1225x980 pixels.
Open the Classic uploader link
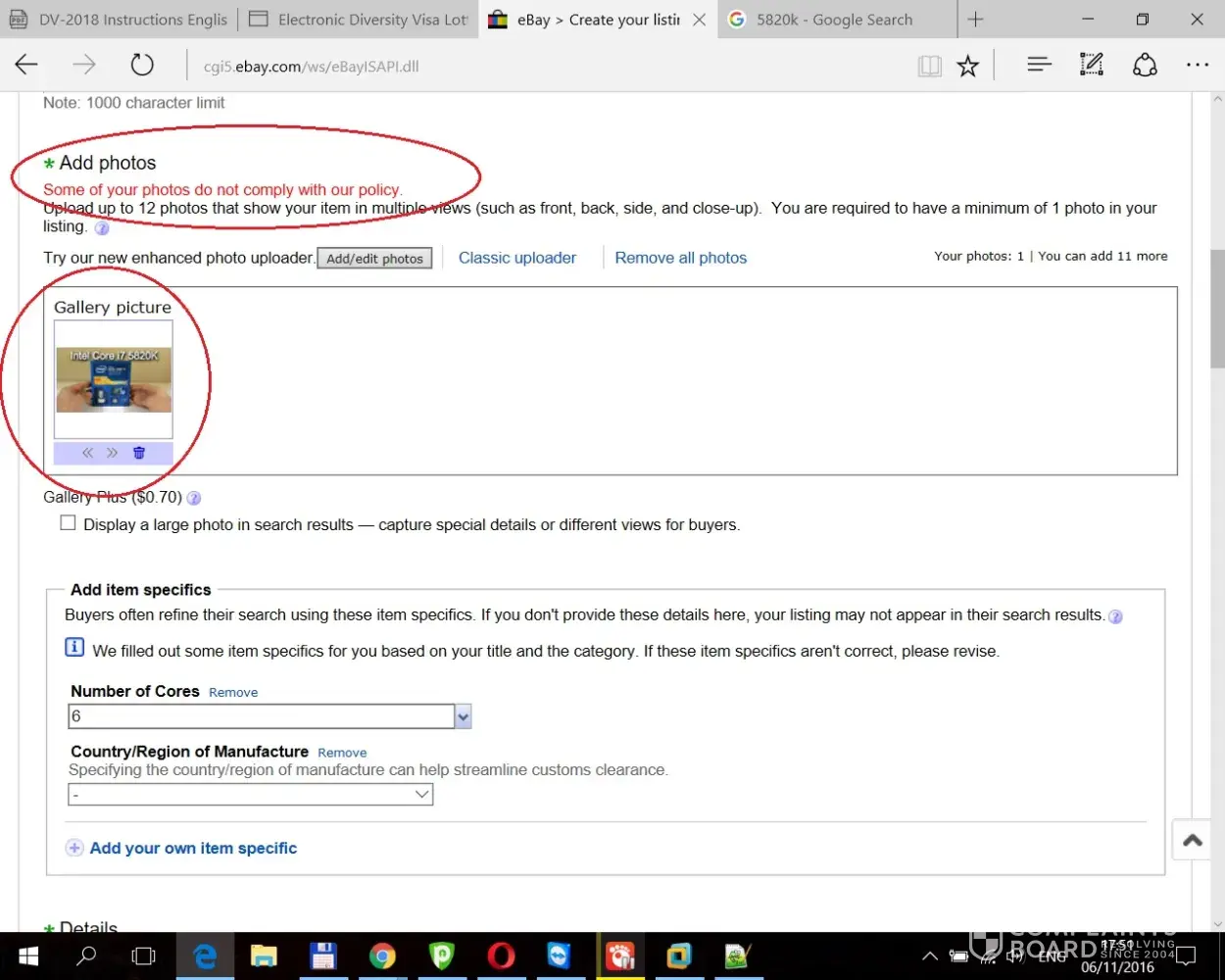(517, 258)
